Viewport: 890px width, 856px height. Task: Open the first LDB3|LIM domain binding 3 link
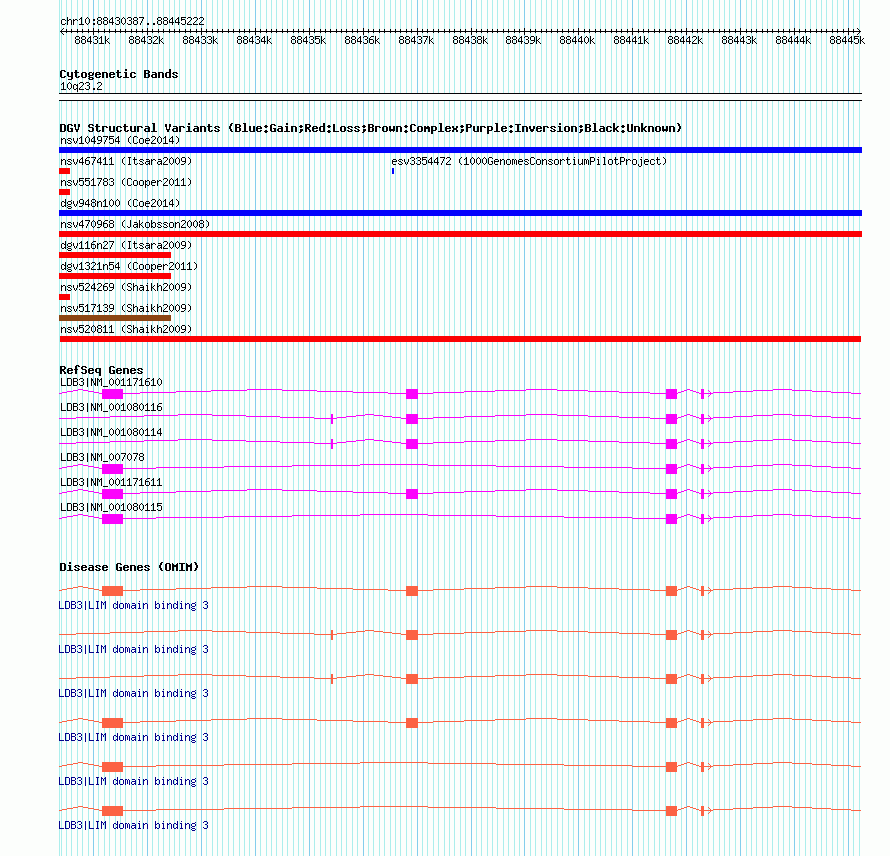click(133, 606)
